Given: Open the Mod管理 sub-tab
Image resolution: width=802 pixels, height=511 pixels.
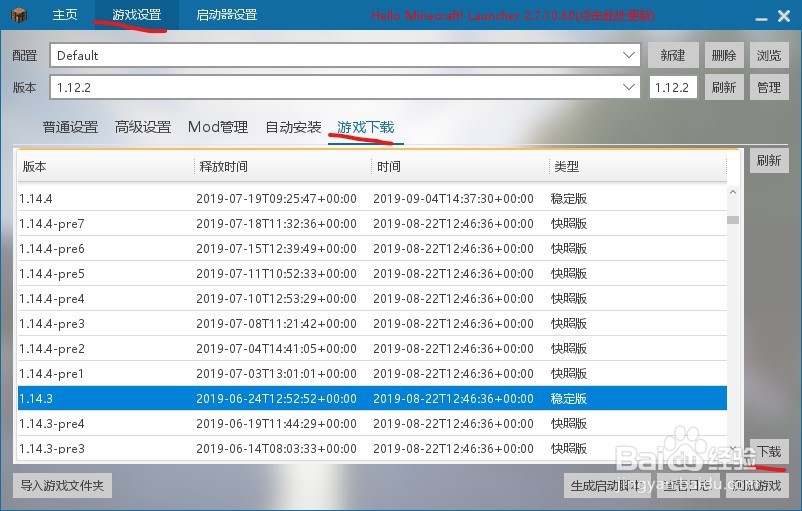Looking at the screenshot, I should [x=218, y=127].
